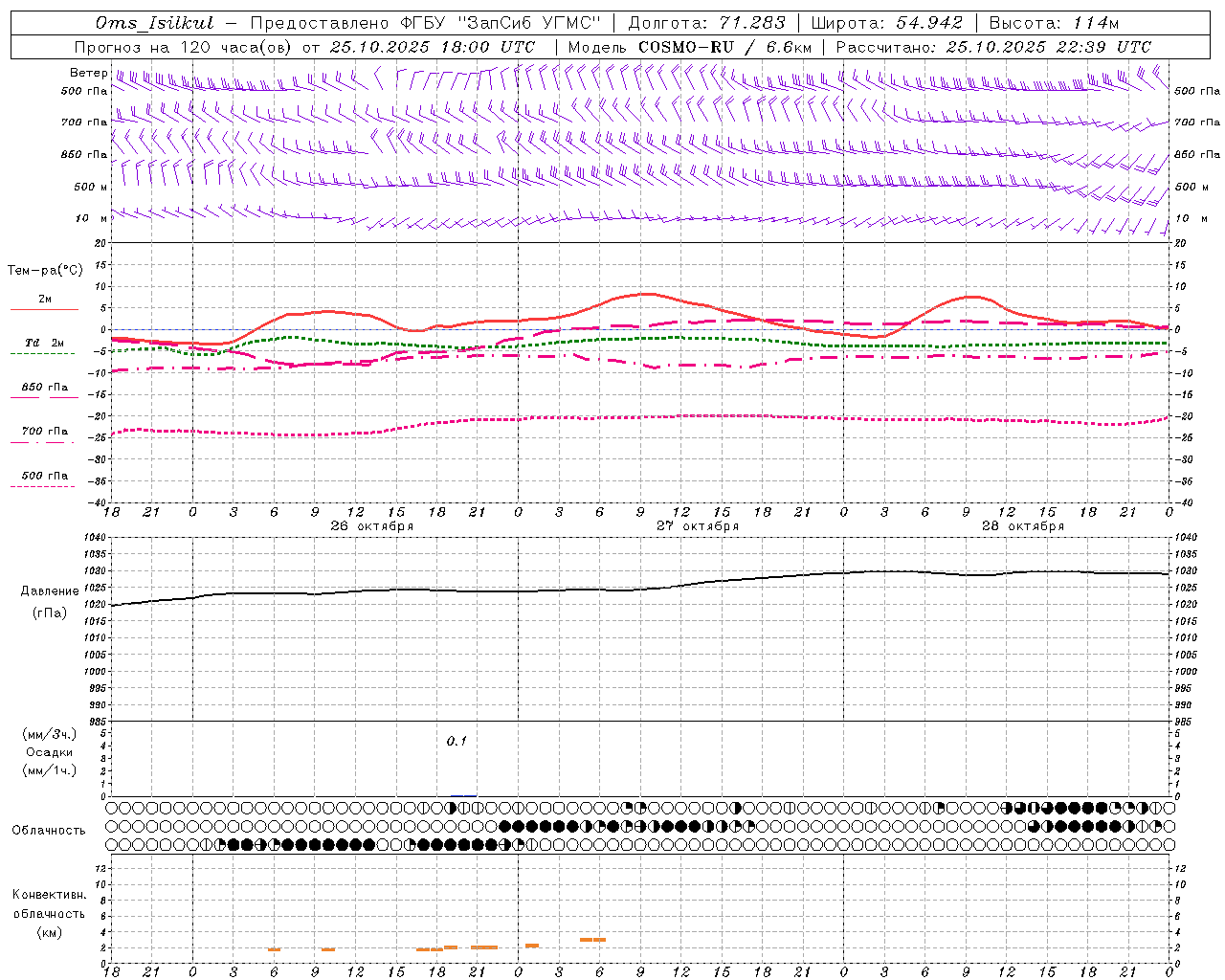Click 'Рассчитано: 25.10.2025 22:39 UTC' timestamp
This screenshot has width=1225, height=980.
click(993, 47)
